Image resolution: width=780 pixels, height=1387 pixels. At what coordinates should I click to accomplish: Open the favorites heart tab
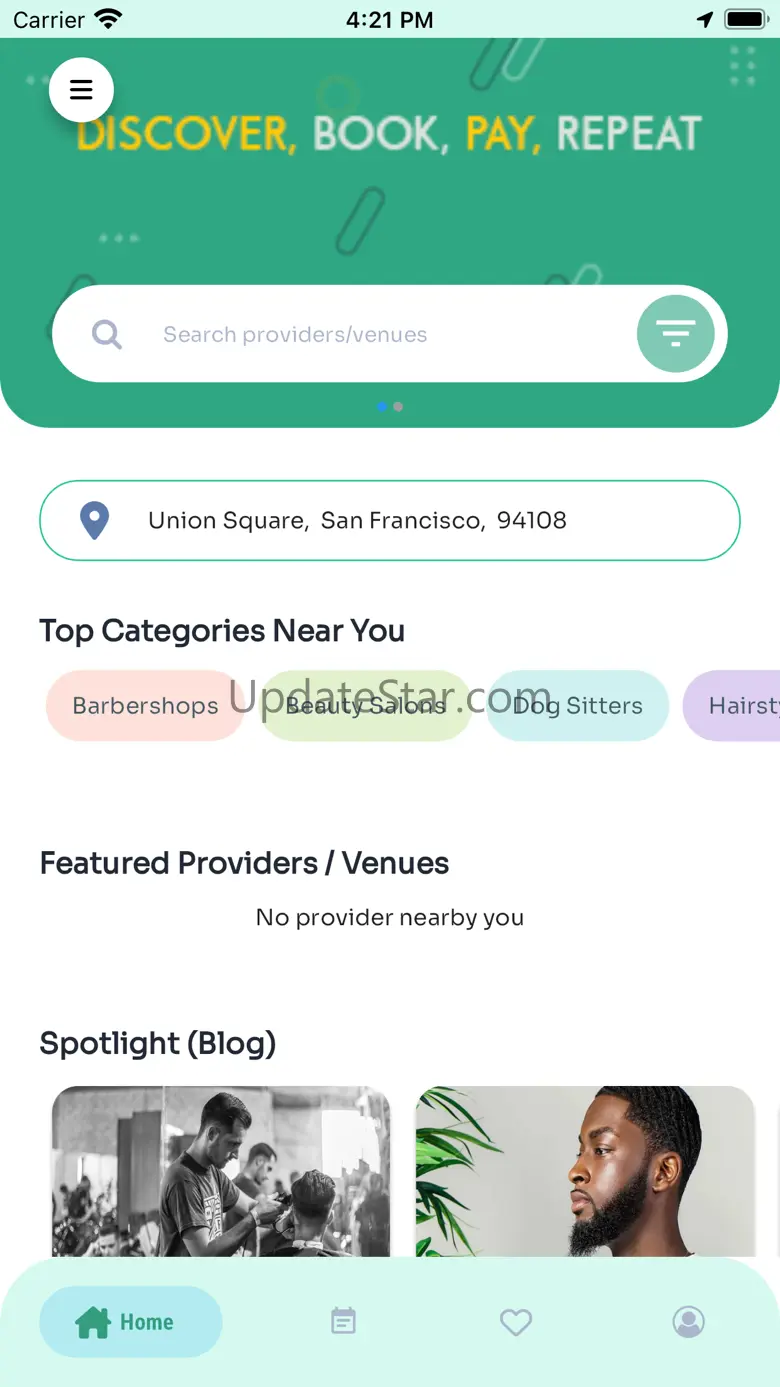click(516, 1322)
